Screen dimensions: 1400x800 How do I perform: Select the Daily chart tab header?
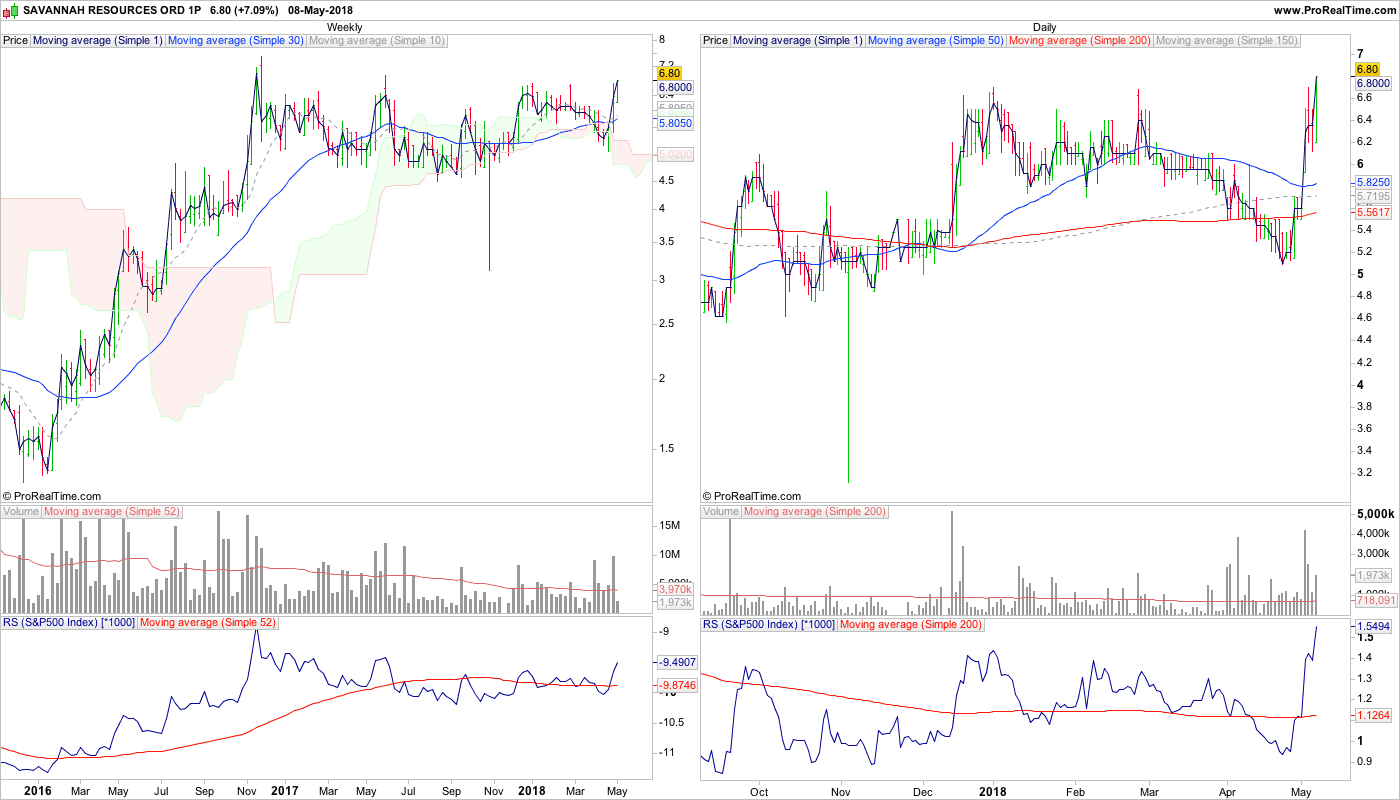click(x=1044, y=27)
